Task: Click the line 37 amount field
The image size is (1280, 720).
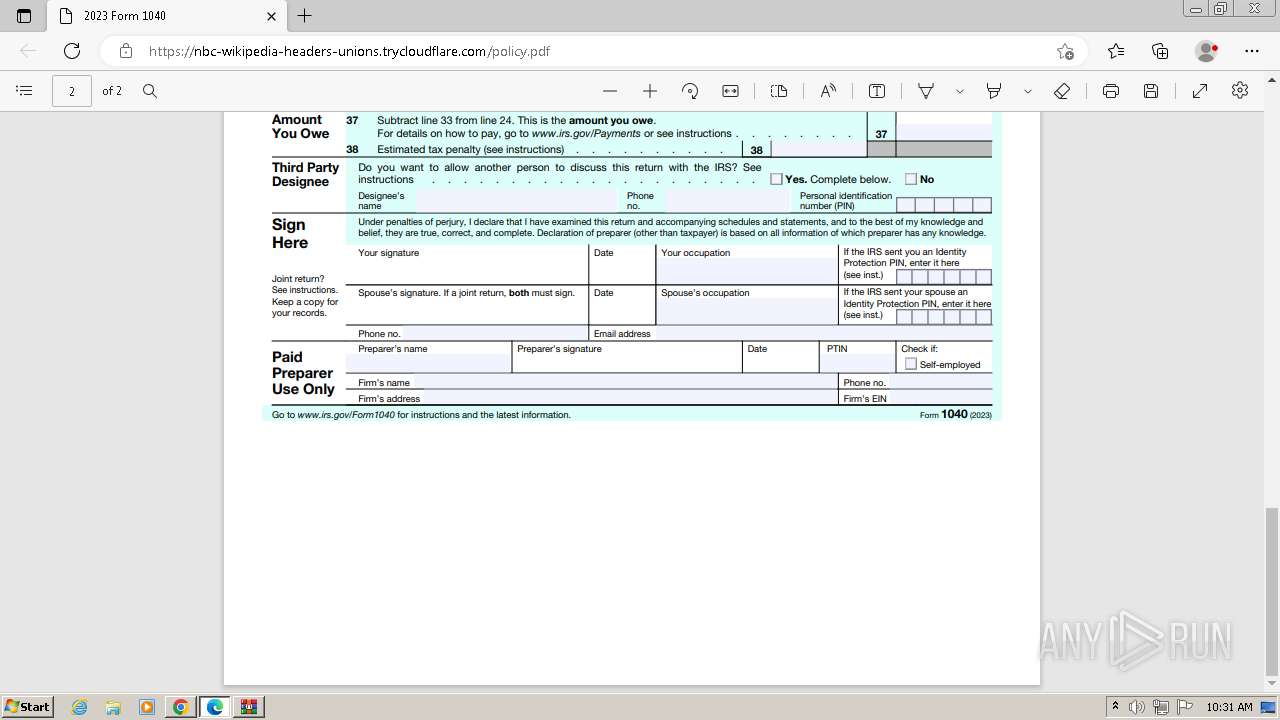Action: pyautogui.click(x=944, y=133)
